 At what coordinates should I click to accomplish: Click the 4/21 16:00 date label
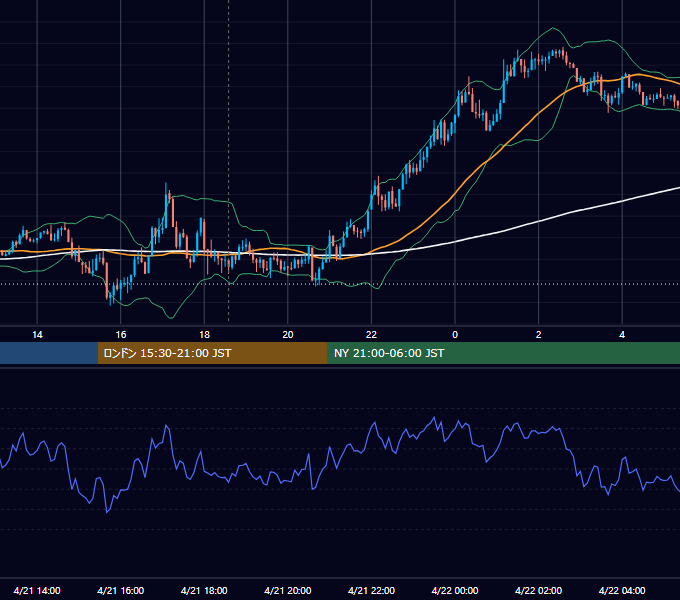(121, 590)
